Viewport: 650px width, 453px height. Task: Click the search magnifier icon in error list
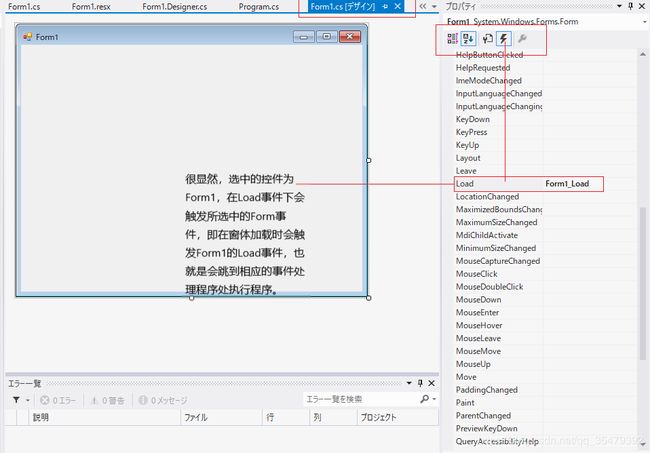tap(424, 399)
